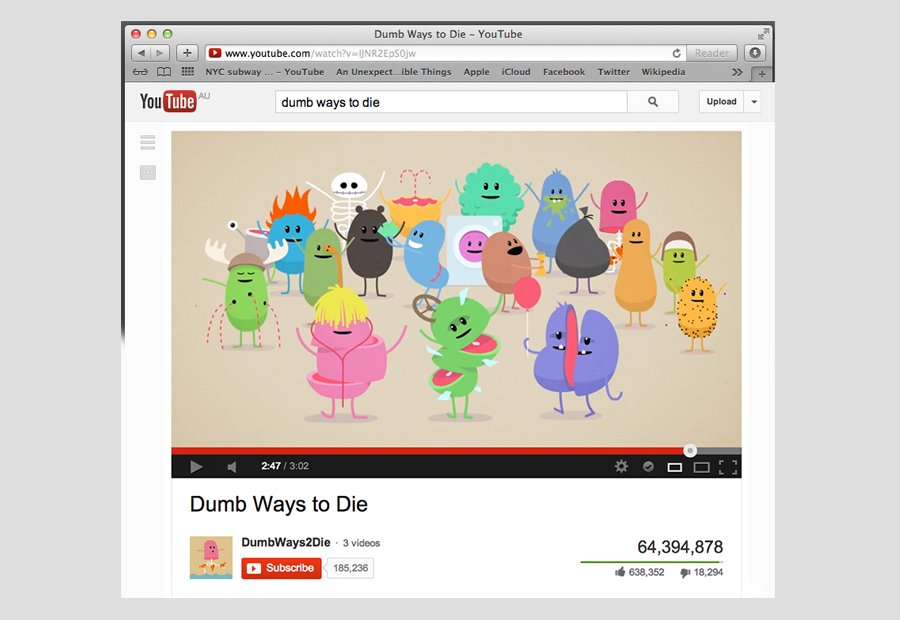Screen dimensions: 900x620
Task: Open the DumbWays2Die channel name link
Action: [286, 542]
